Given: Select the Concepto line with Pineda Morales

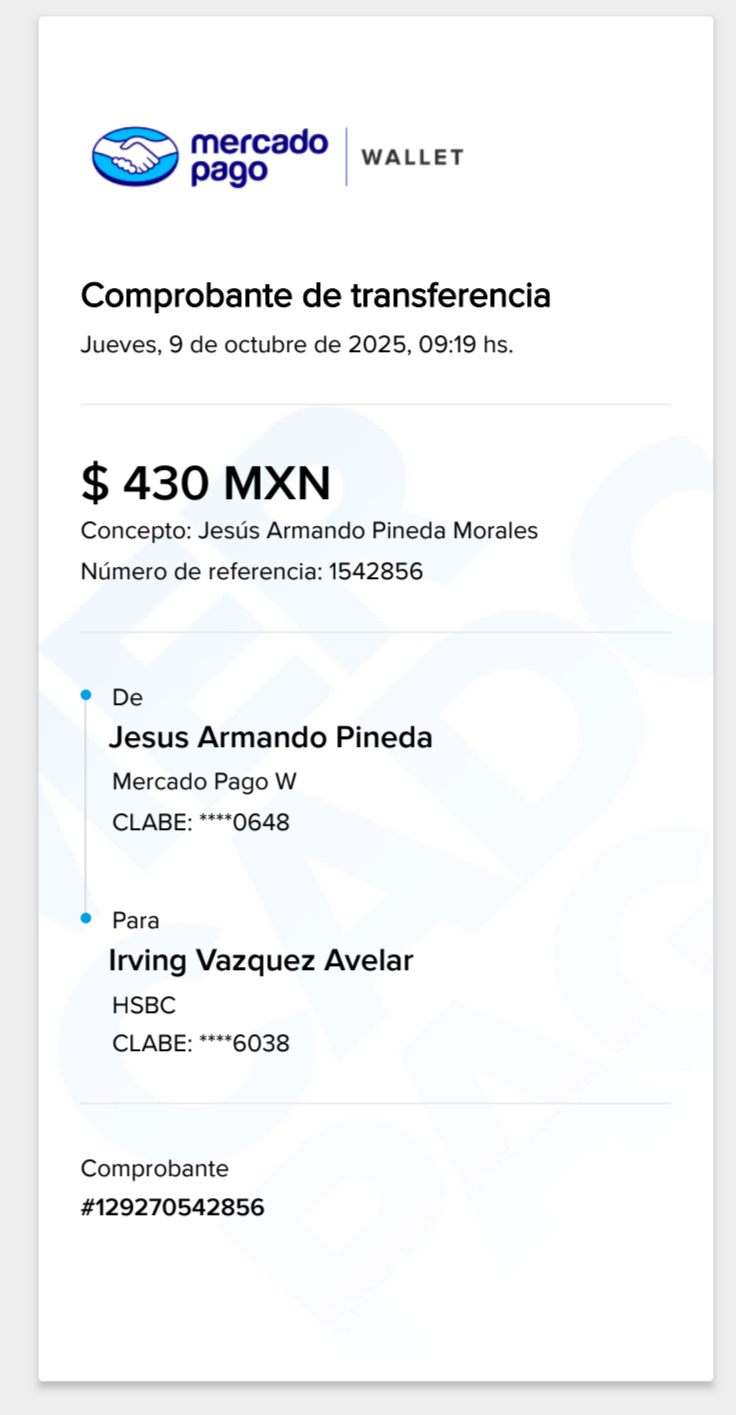Looking at the screenshot, I should [309, 531].
